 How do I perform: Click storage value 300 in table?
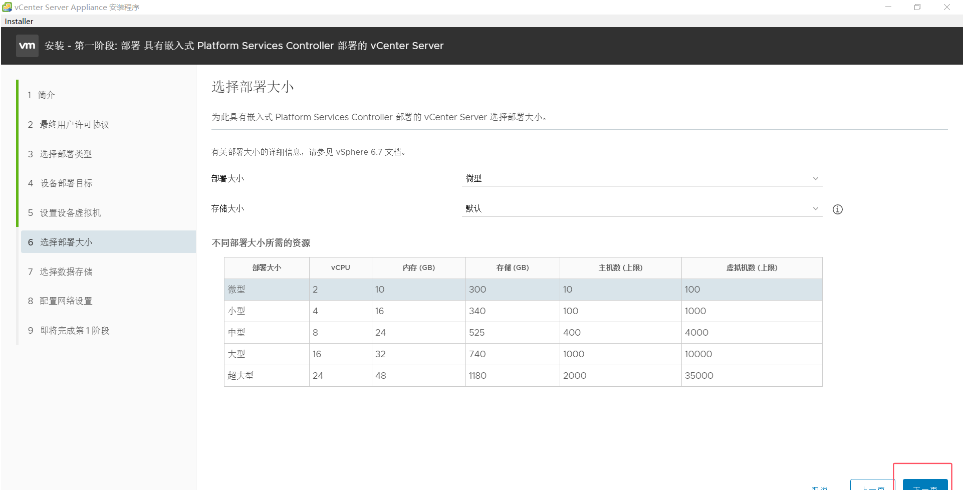pos(477,289)
